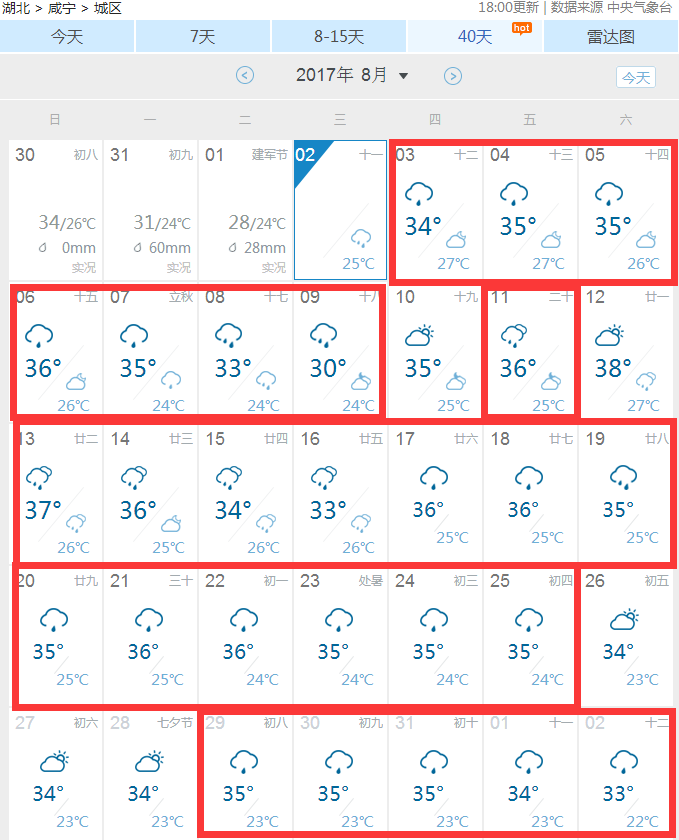This screenshot has height=840, width=679.
Task: Click the sunny-cloudy icon on August 12
Action: click(610, 336)
